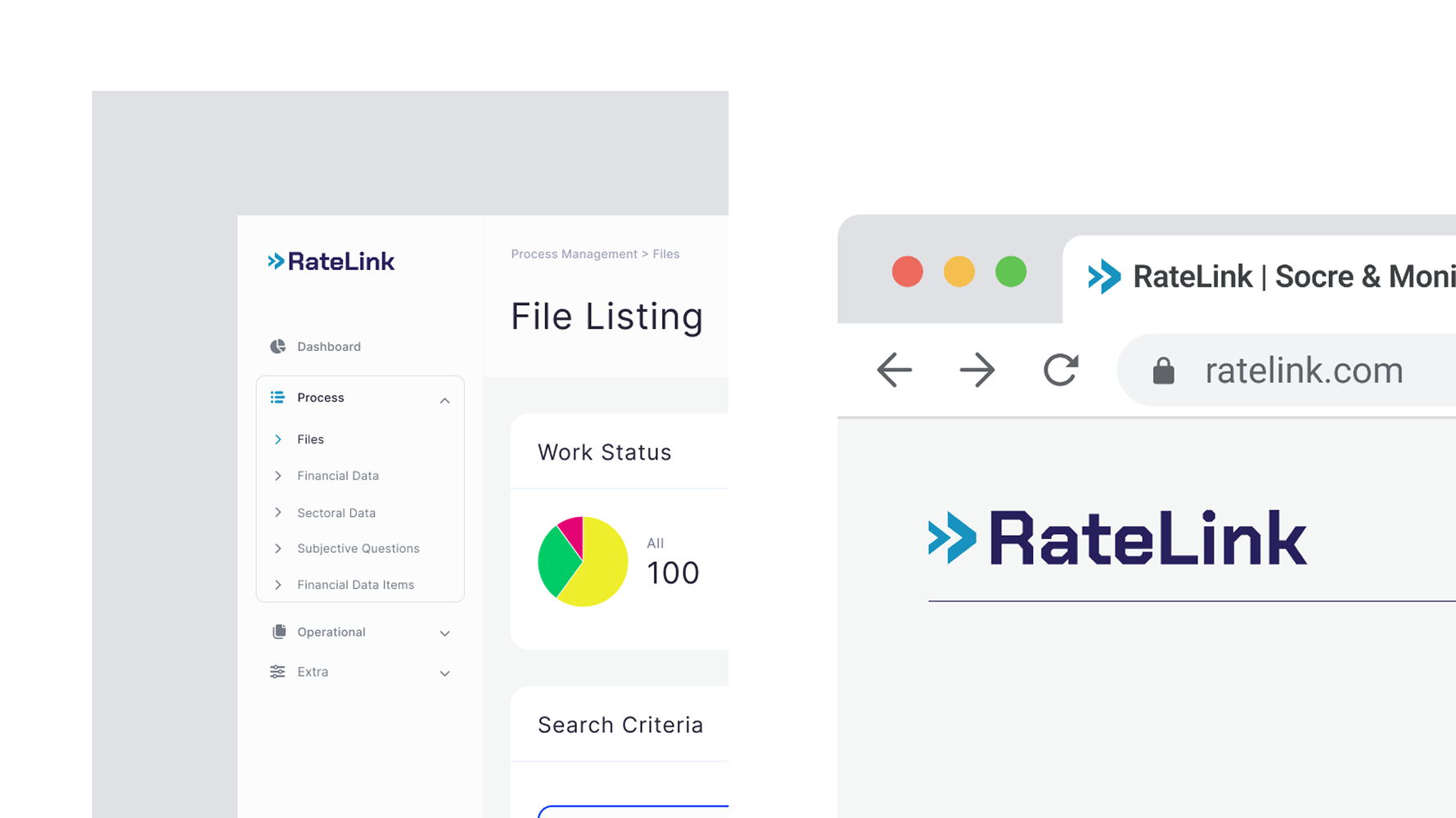The height and width of the screenshot is (818, 1456).
Task: Click the green maximize dot in browser
Action: coord(1011,272)
